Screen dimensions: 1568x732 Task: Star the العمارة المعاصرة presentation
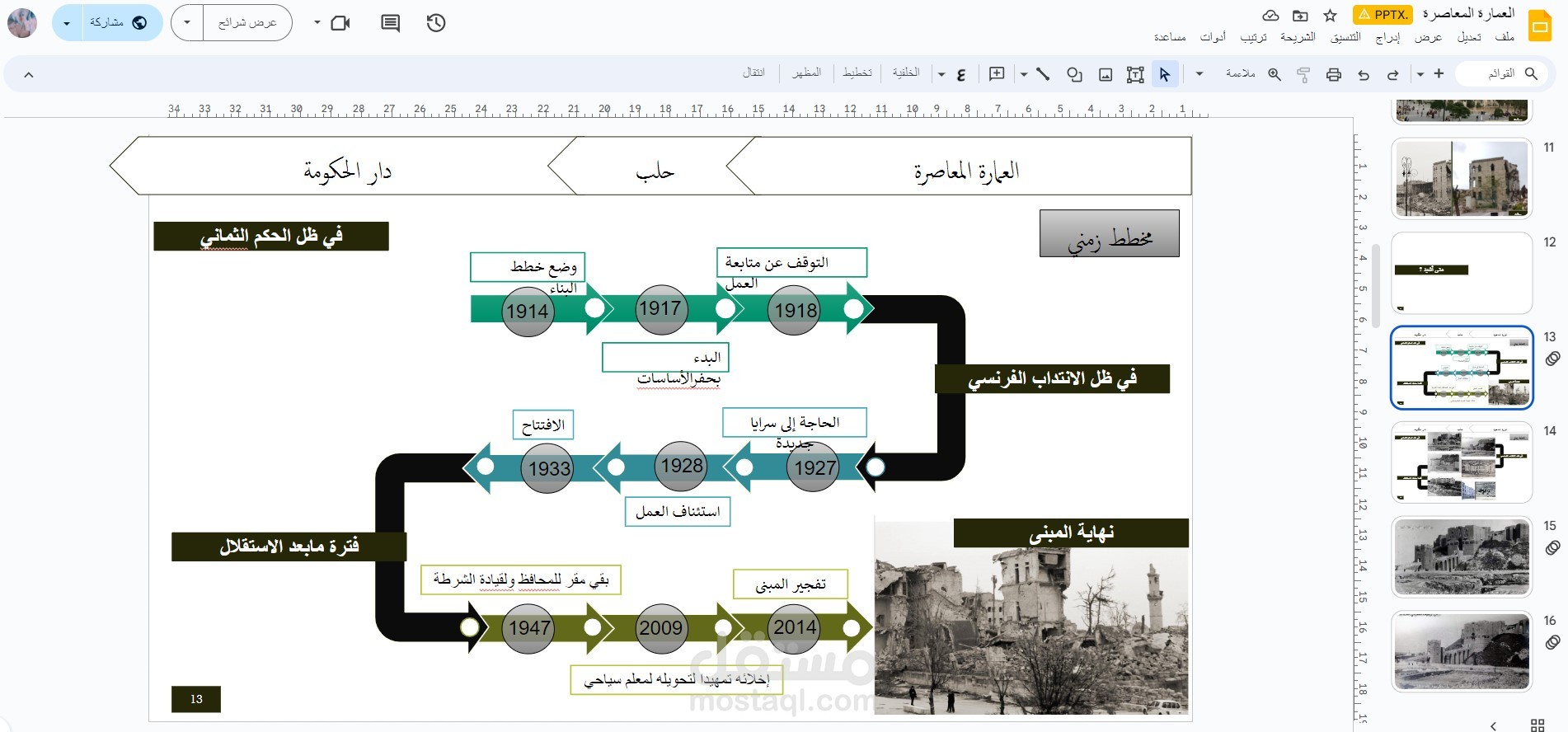1330,15
